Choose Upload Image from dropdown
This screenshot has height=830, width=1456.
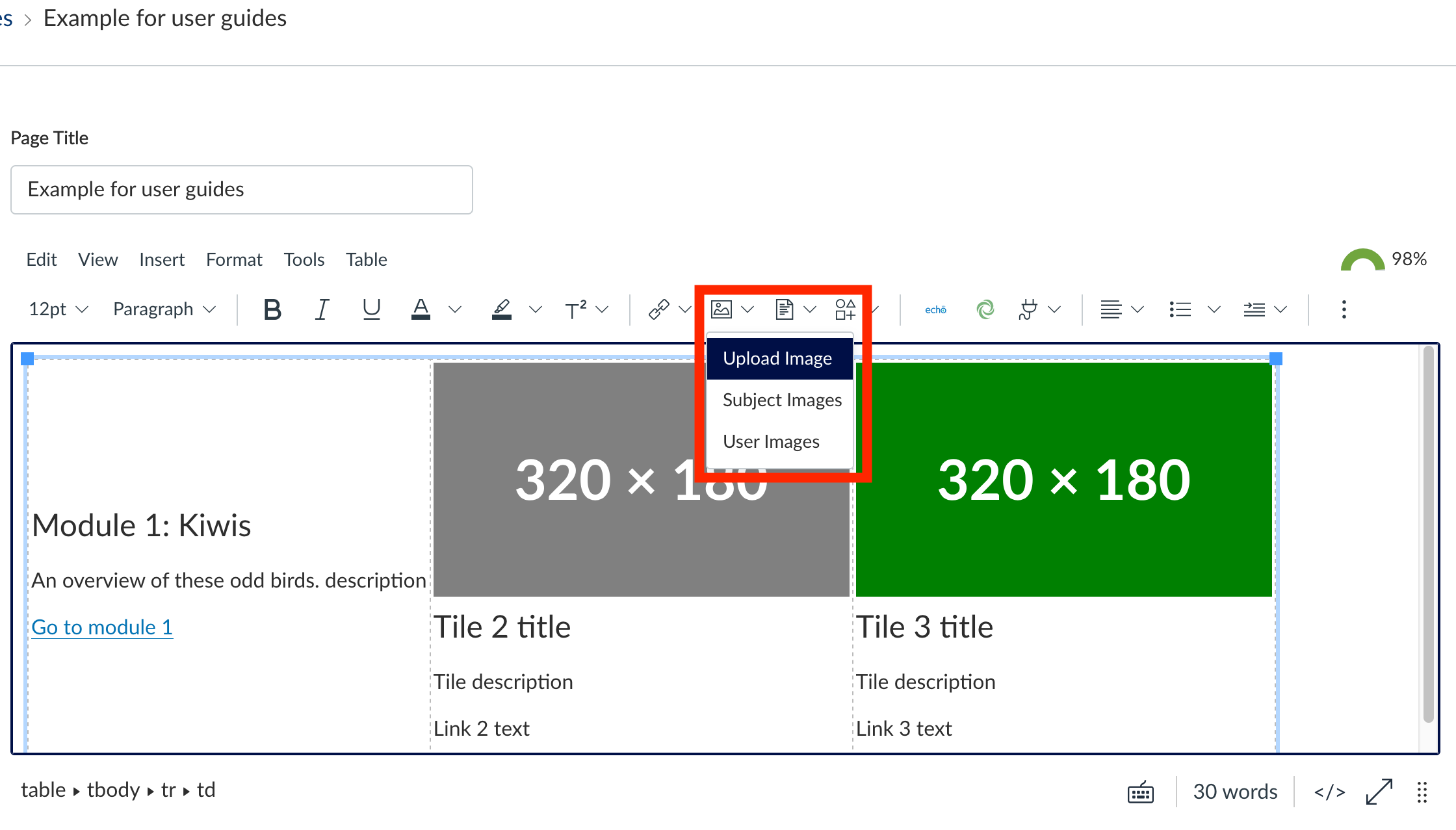click(780, 358)
